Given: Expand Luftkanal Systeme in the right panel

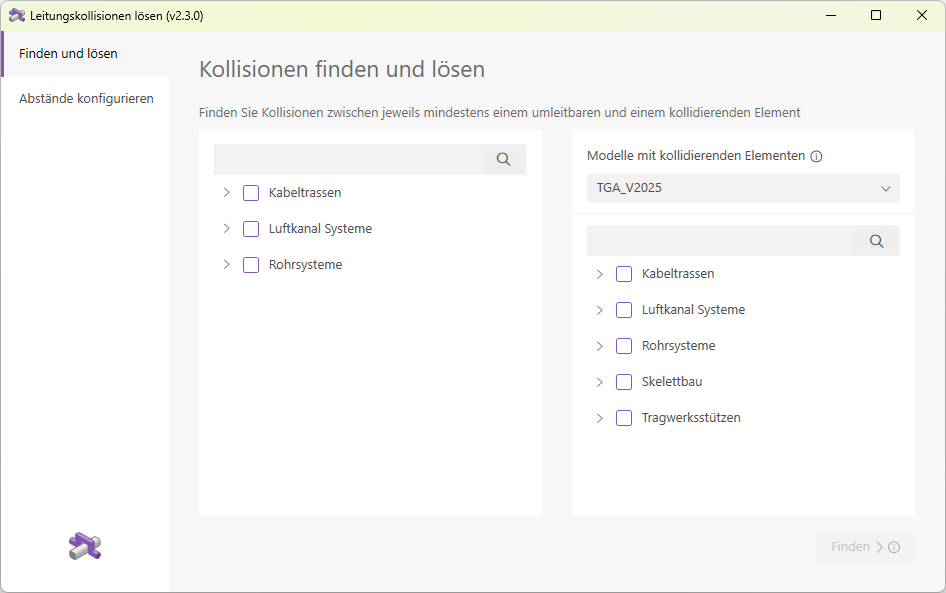Looking at the screenshot, I should coord(600,309).
